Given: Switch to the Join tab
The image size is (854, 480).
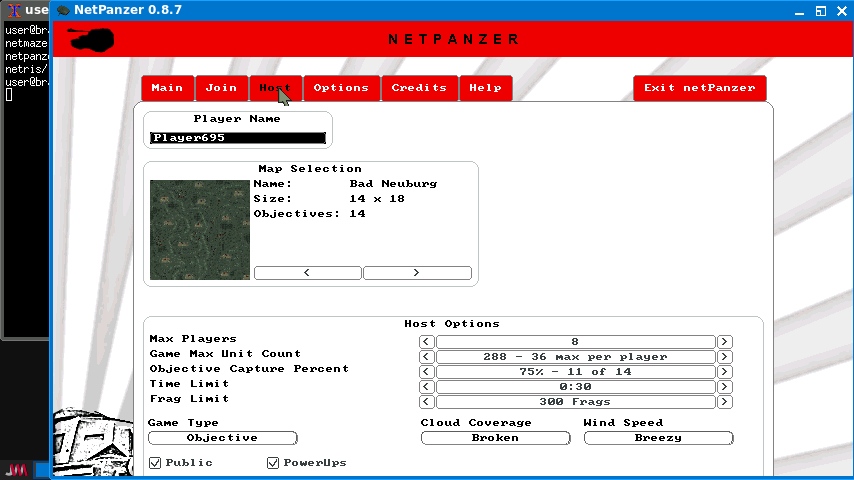Looking at the screenshot, I should 221,88.
